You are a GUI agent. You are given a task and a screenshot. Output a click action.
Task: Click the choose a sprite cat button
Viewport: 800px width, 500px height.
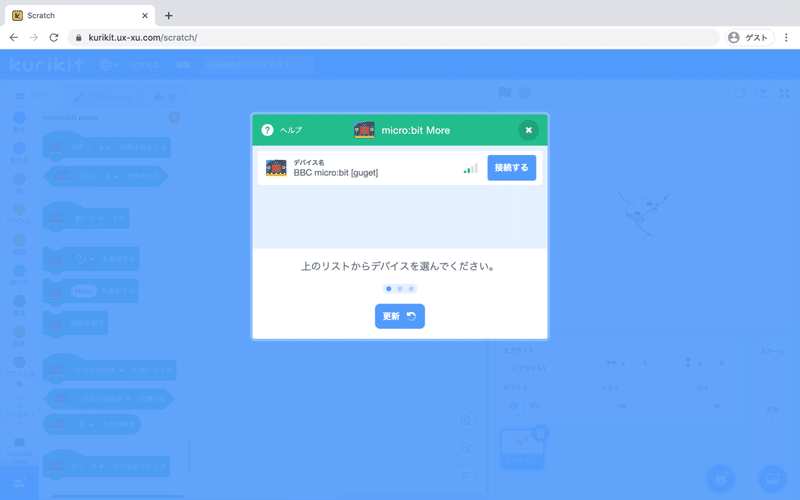coord(720,479)
